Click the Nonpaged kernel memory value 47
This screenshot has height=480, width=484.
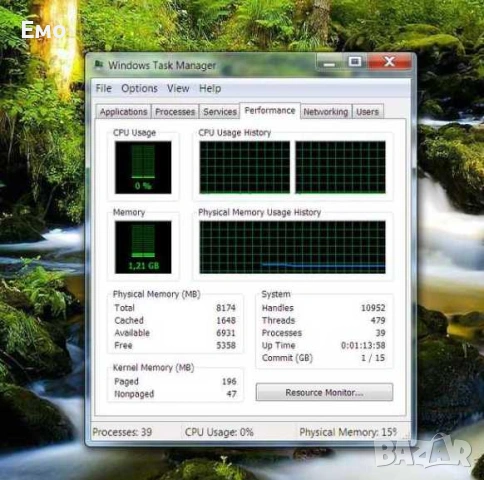pos(232,394)
